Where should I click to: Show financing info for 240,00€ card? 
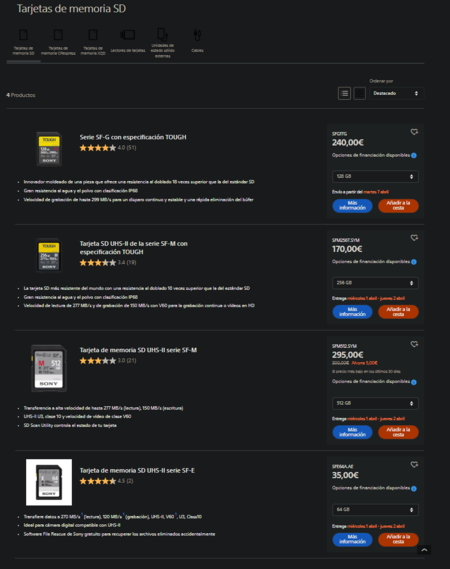tap(414, 156)
